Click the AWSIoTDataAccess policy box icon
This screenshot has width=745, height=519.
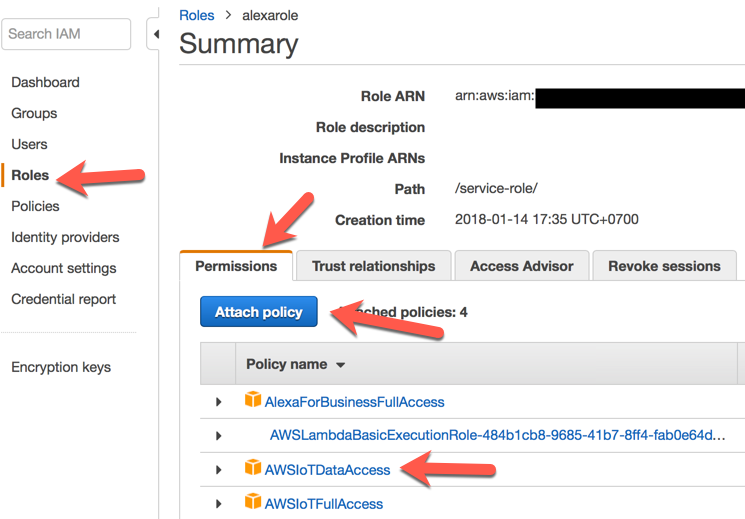pos(253,468)
